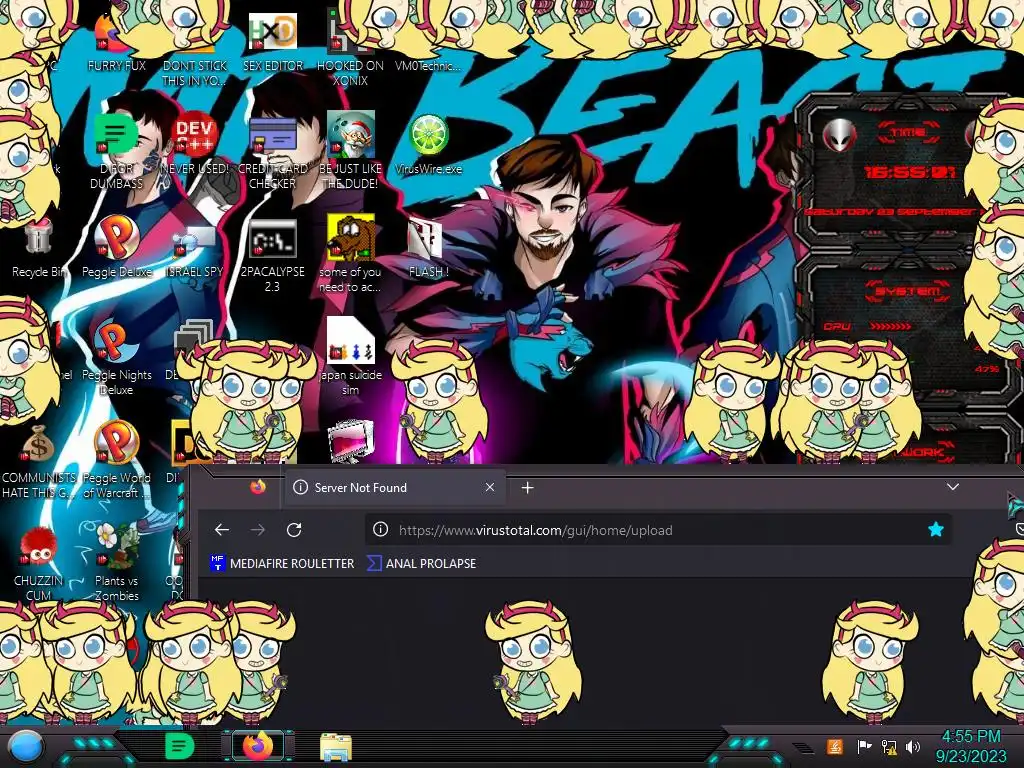The width and height of the screenshot is (1024, 768).
Task: Open File Explorer from the taskbar
Action: click(336, 747)
